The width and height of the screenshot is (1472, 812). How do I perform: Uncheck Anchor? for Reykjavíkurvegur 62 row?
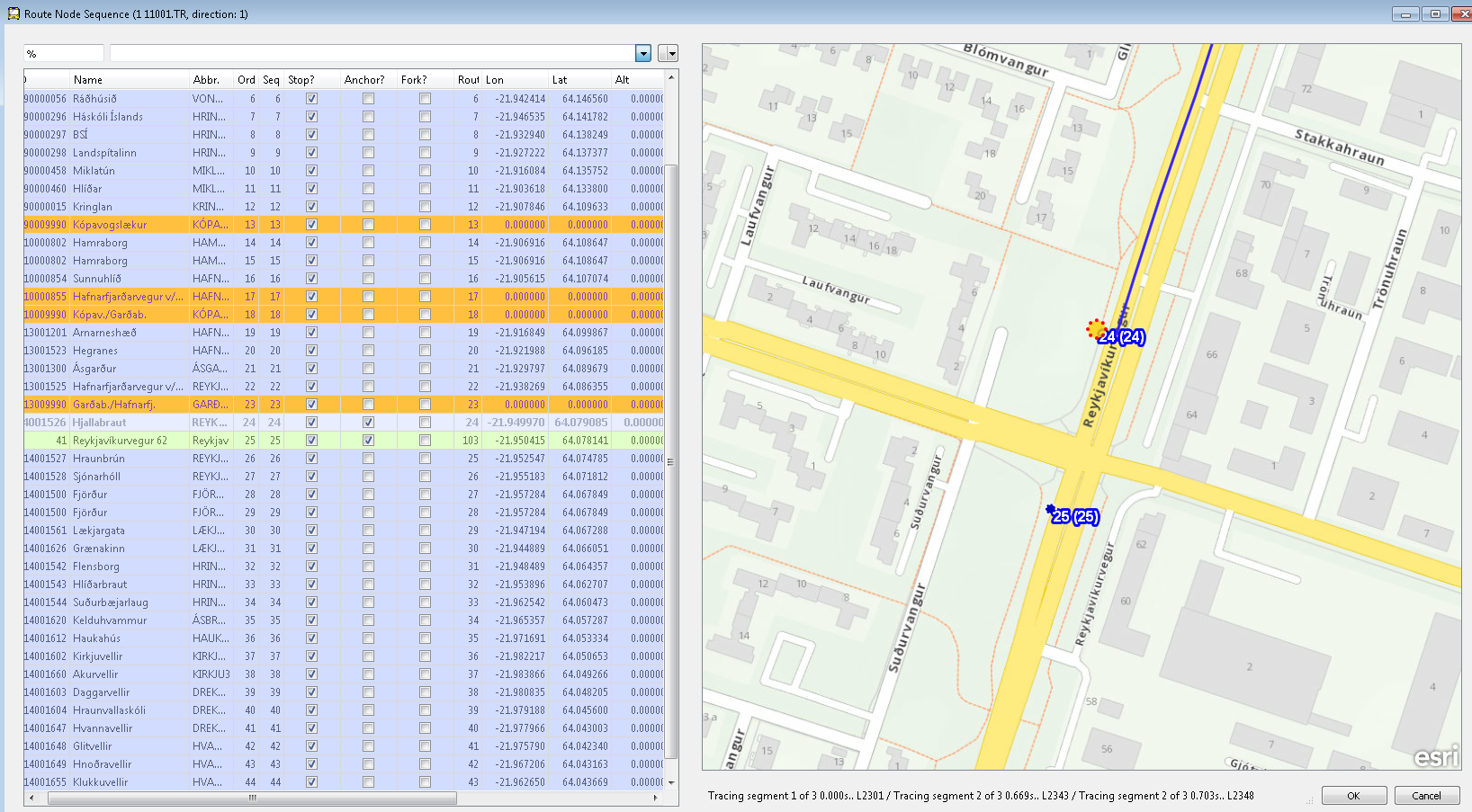point(368,441)
